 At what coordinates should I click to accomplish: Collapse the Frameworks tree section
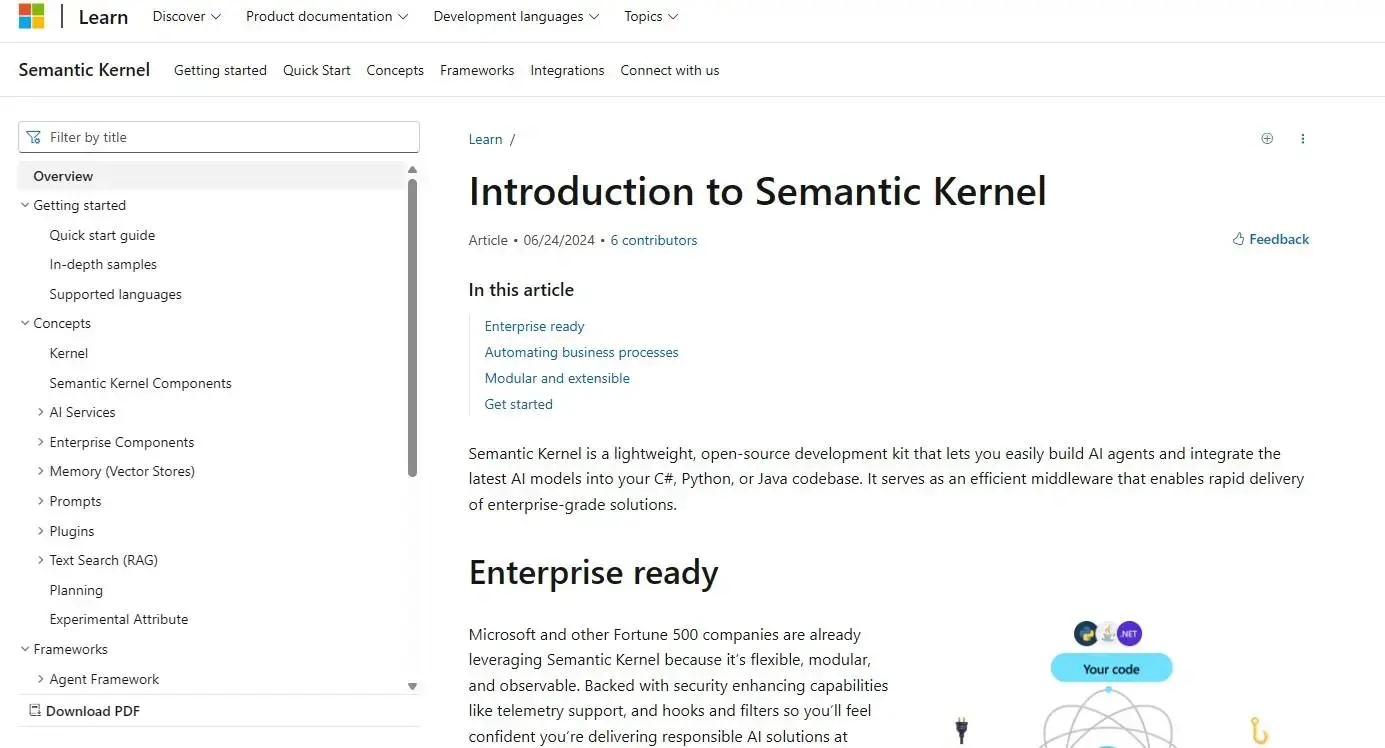tap(25, 649)
